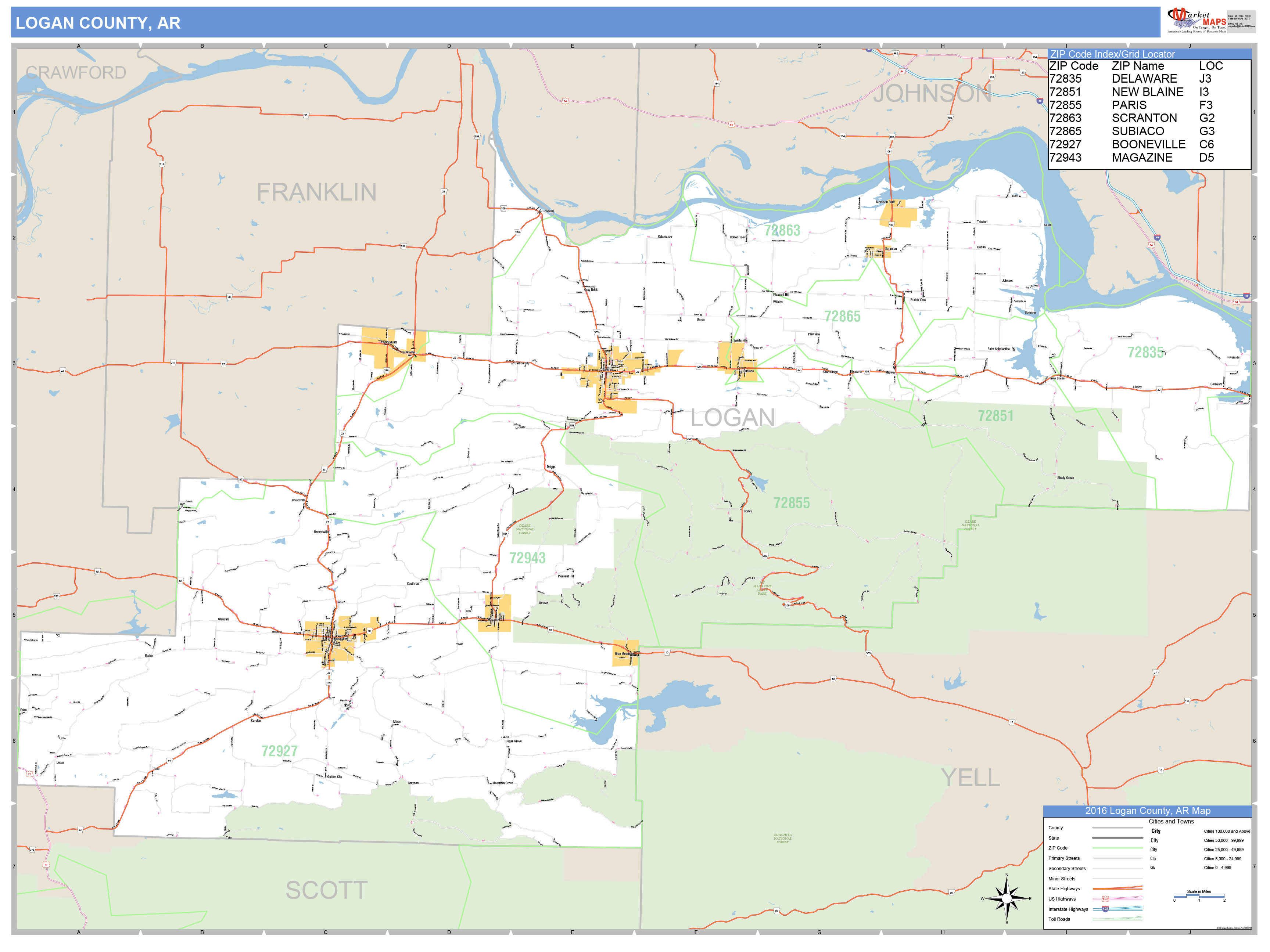This screenshot has width=1270, height=952.
Task: Click the State entry in the legend
Action: (1054, 838)
